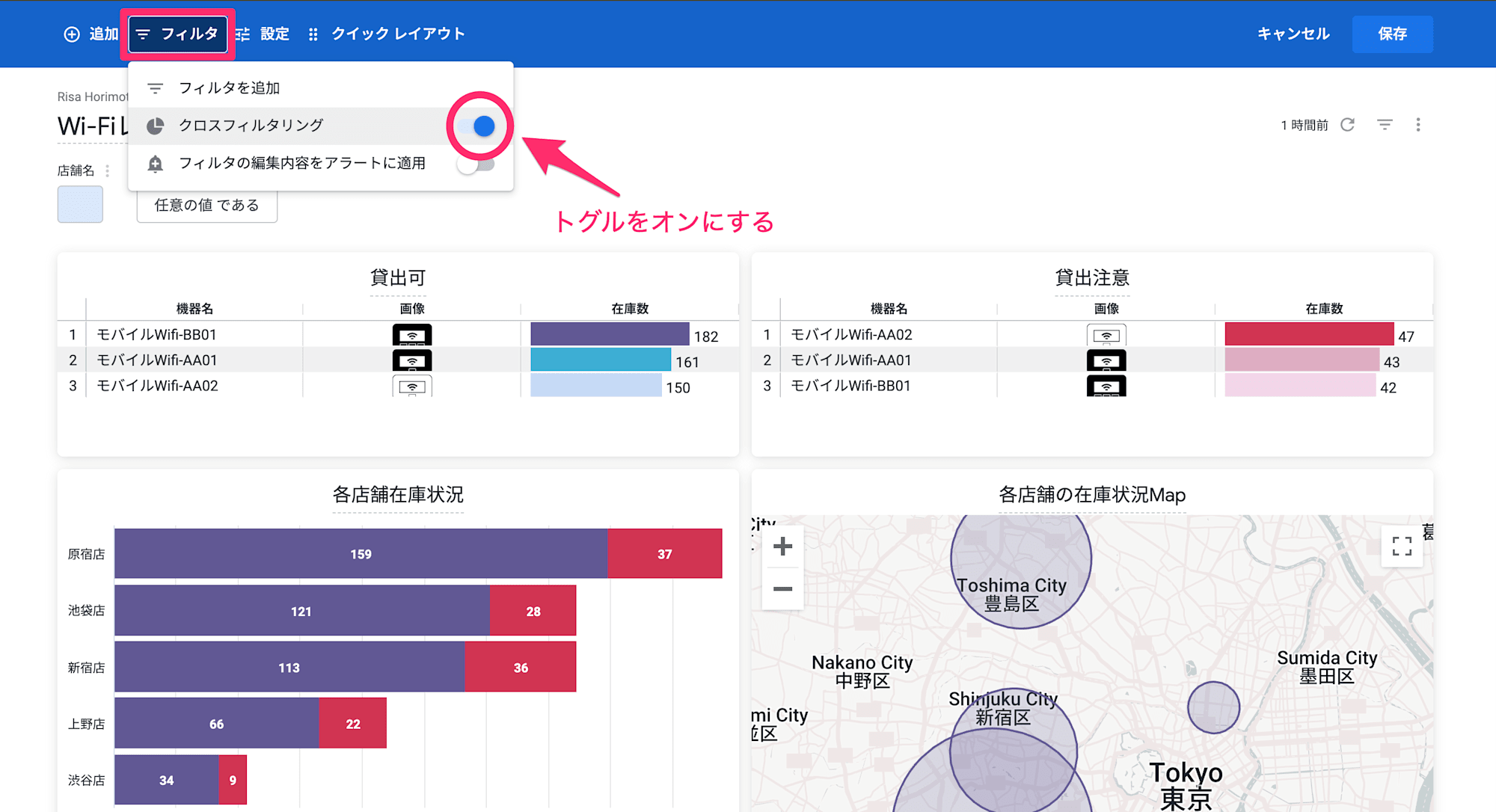The image size is (1496, 812).
Task: Click 池袋店 purple bar segment 121
Action: [x=302, y=611]
